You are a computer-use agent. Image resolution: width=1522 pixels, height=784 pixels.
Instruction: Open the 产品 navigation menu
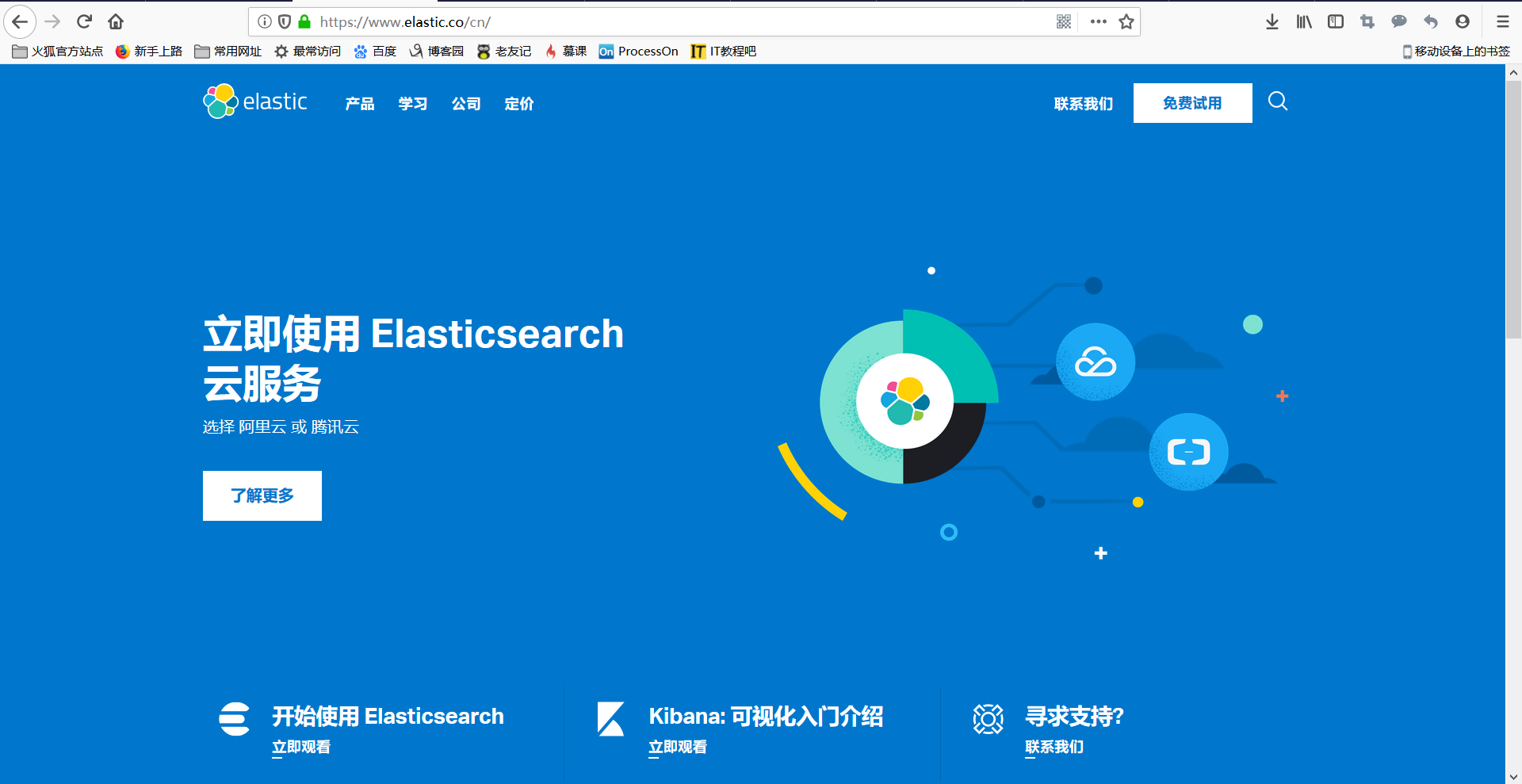(x=358, y=103)
